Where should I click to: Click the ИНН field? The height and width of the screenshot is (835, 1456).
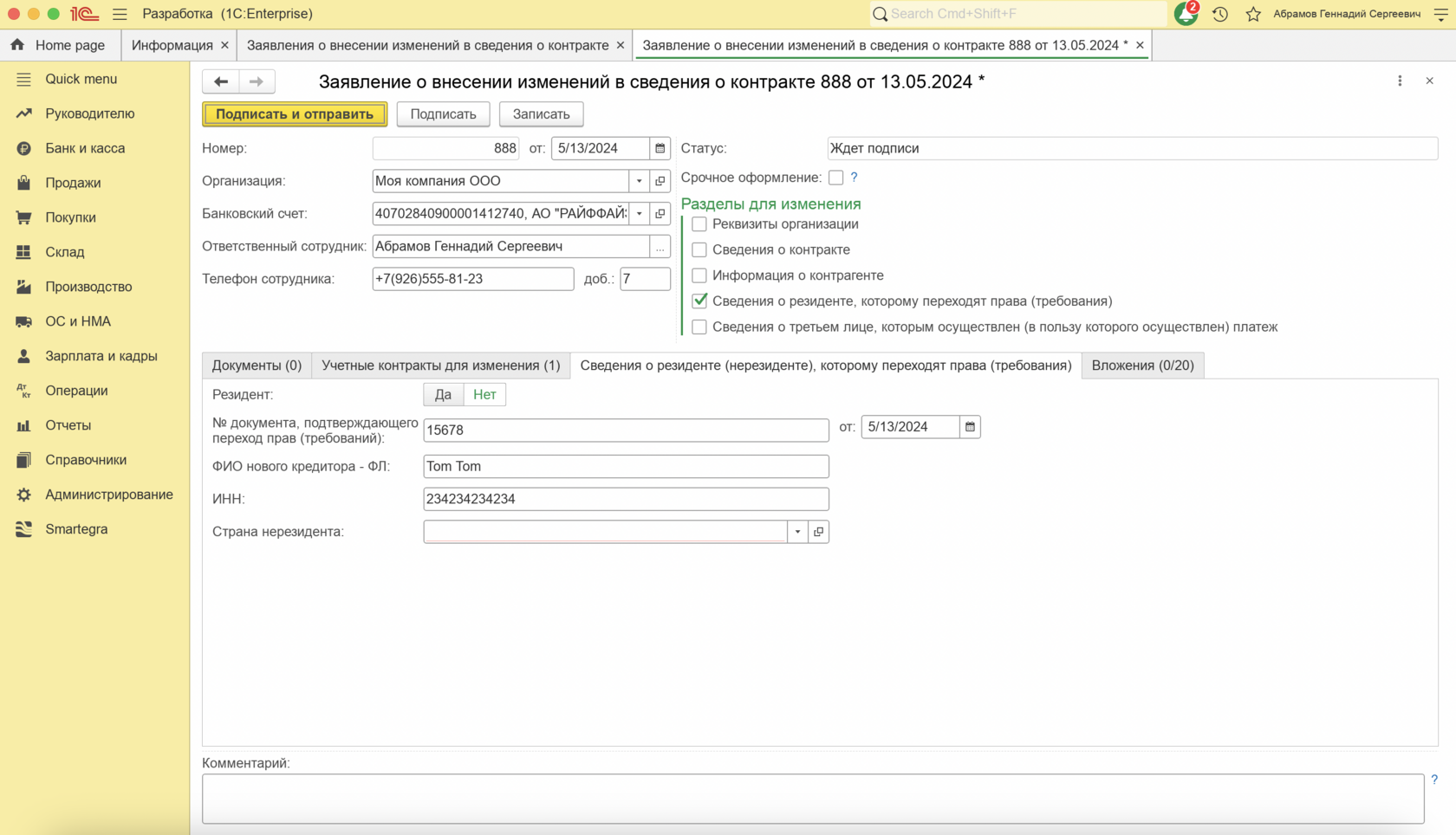tap(626, 499)
